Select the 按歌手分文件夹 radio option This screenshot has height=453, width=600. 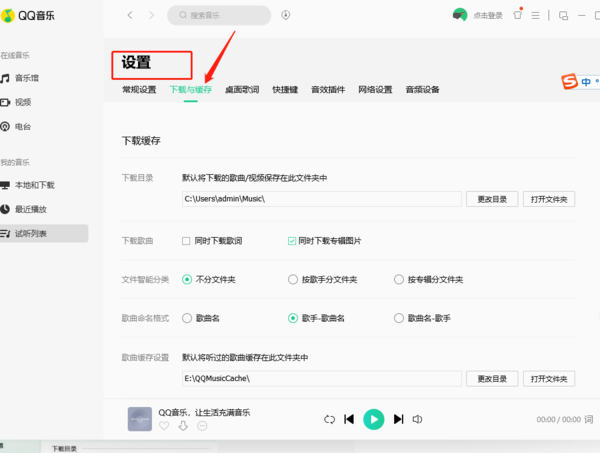click(292, 280)
